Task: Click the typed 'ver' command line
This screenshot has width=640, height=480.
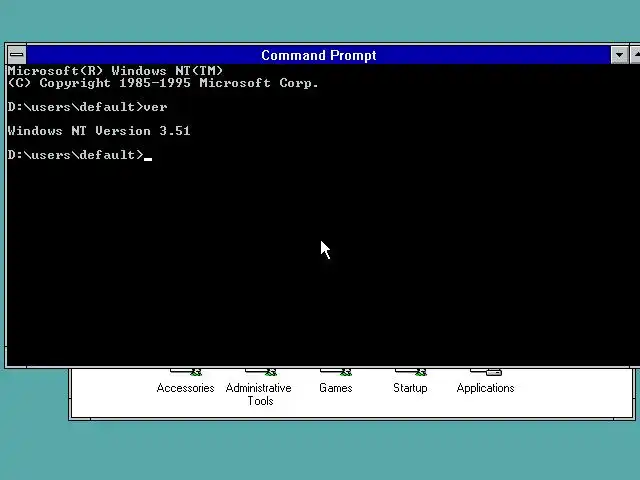Action: click(x=87, y=107)
